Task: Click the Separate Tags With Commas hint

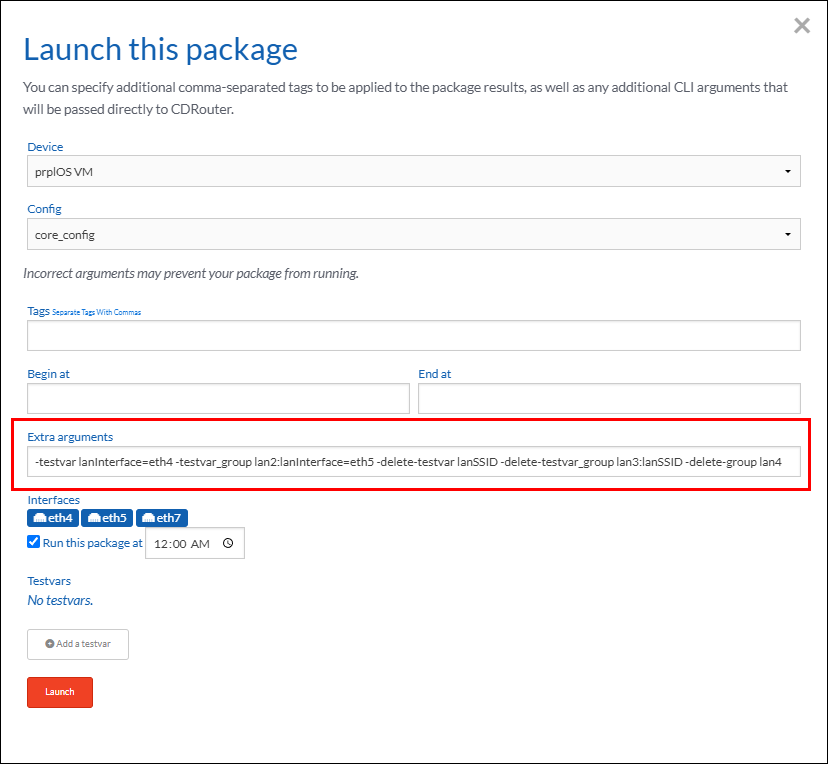Action: pos(97,313)
